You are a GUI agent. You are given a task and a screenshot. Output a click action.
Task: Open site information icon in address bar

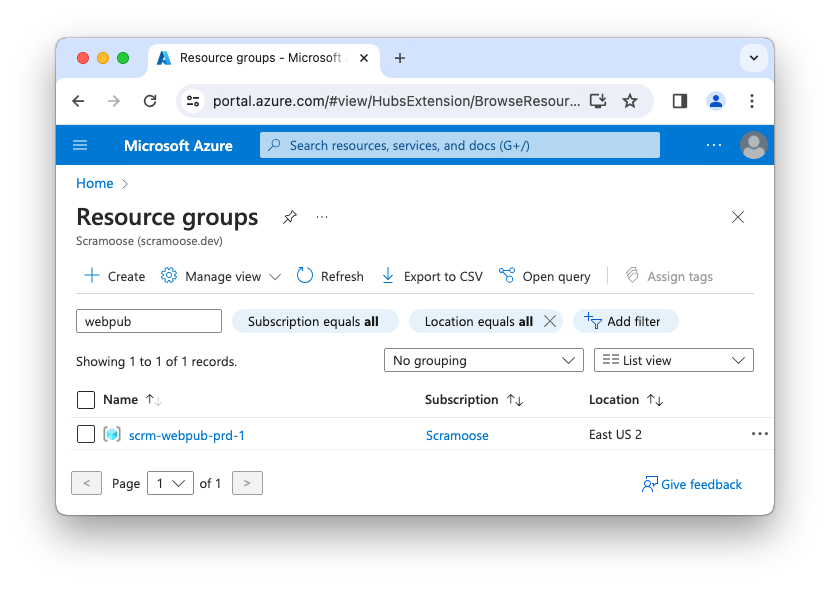193,101
